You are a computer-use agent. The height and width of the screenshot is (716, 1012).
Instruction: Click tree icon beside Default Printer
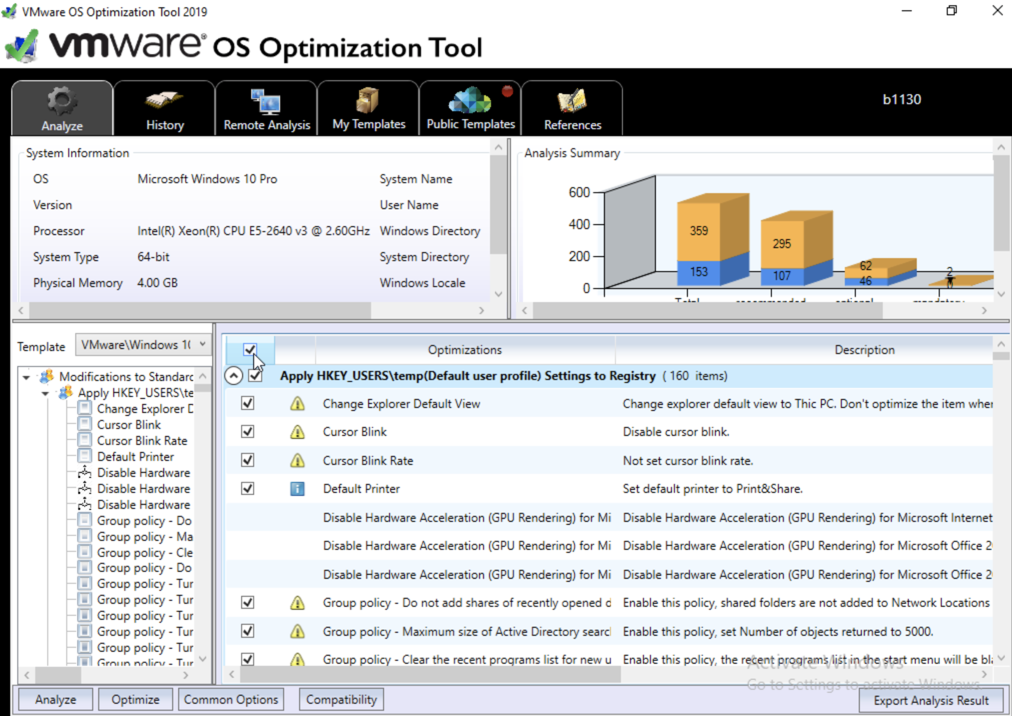coord(85,456)
